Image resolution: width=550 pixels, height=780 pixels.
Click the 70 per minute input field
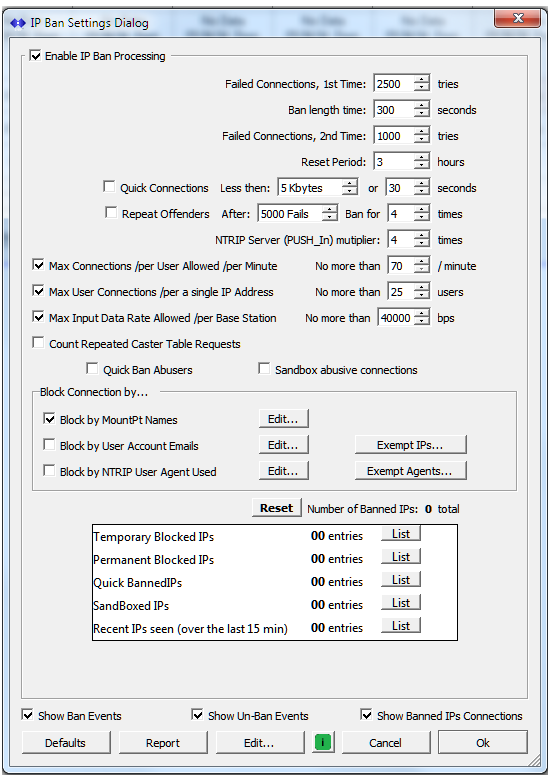point(401,265)
